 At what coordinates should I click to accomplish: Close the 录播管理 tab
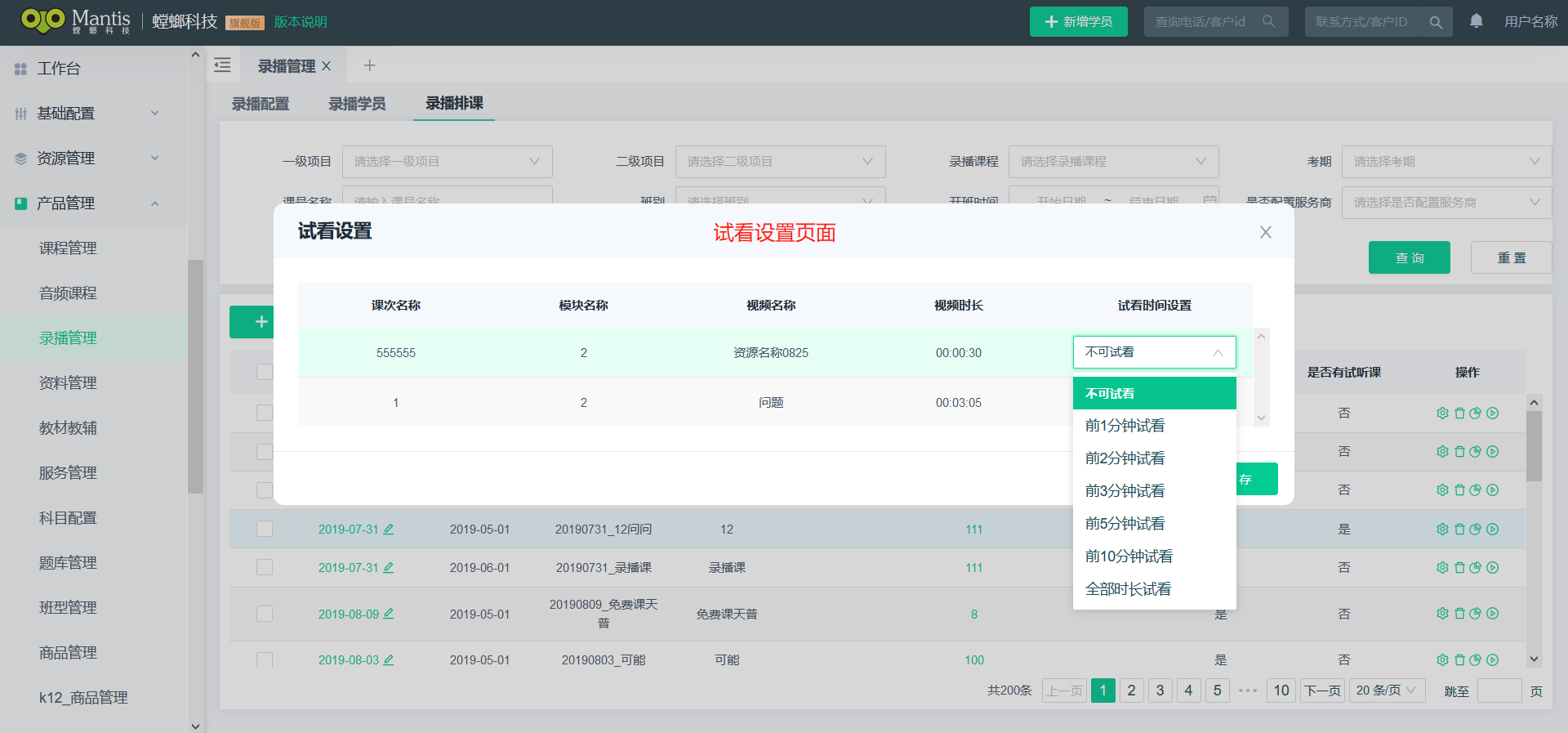pos(326,66)
